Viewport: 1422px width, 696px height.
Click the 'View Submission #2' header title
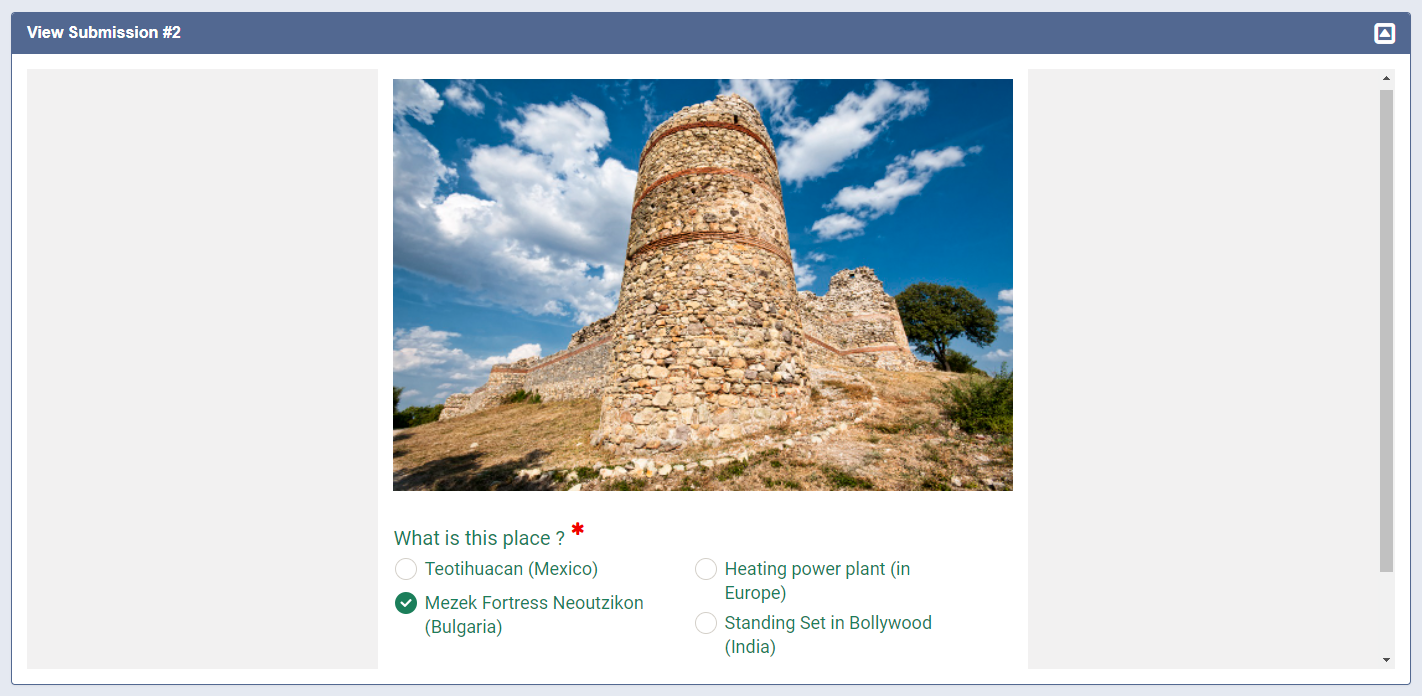coord(104,33)
